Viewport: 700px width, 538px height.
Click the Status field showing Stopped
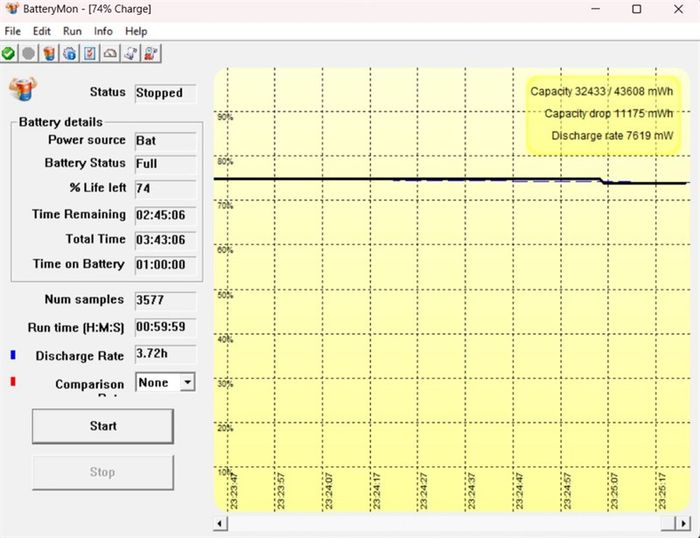165,93
